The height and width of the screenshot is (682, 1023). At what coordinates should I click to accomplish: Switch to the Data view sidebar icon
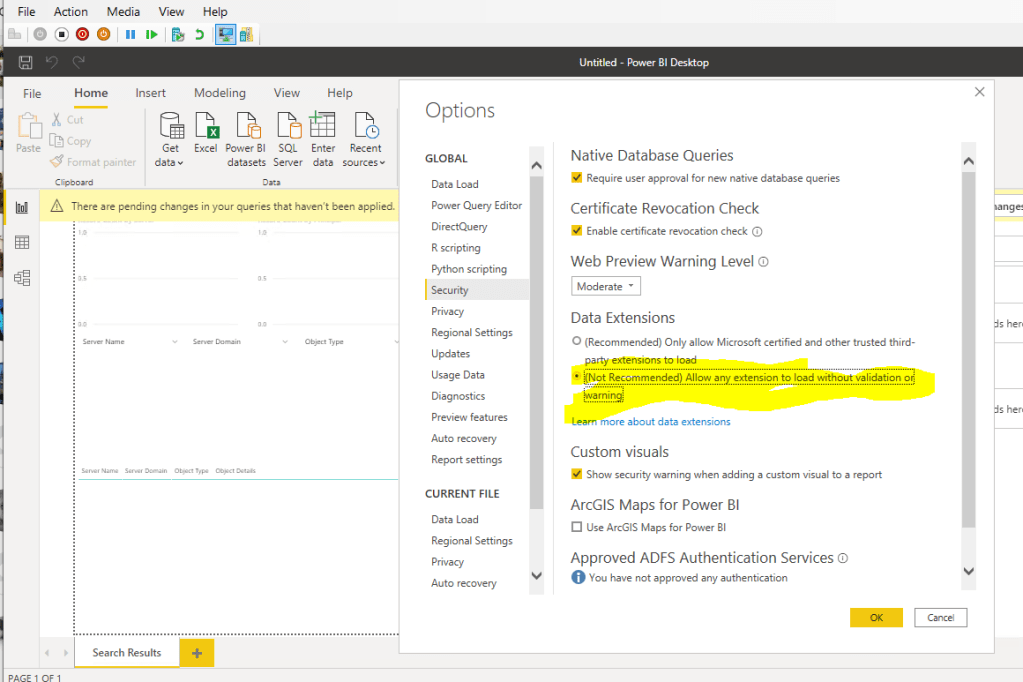(x=22, y=243)
